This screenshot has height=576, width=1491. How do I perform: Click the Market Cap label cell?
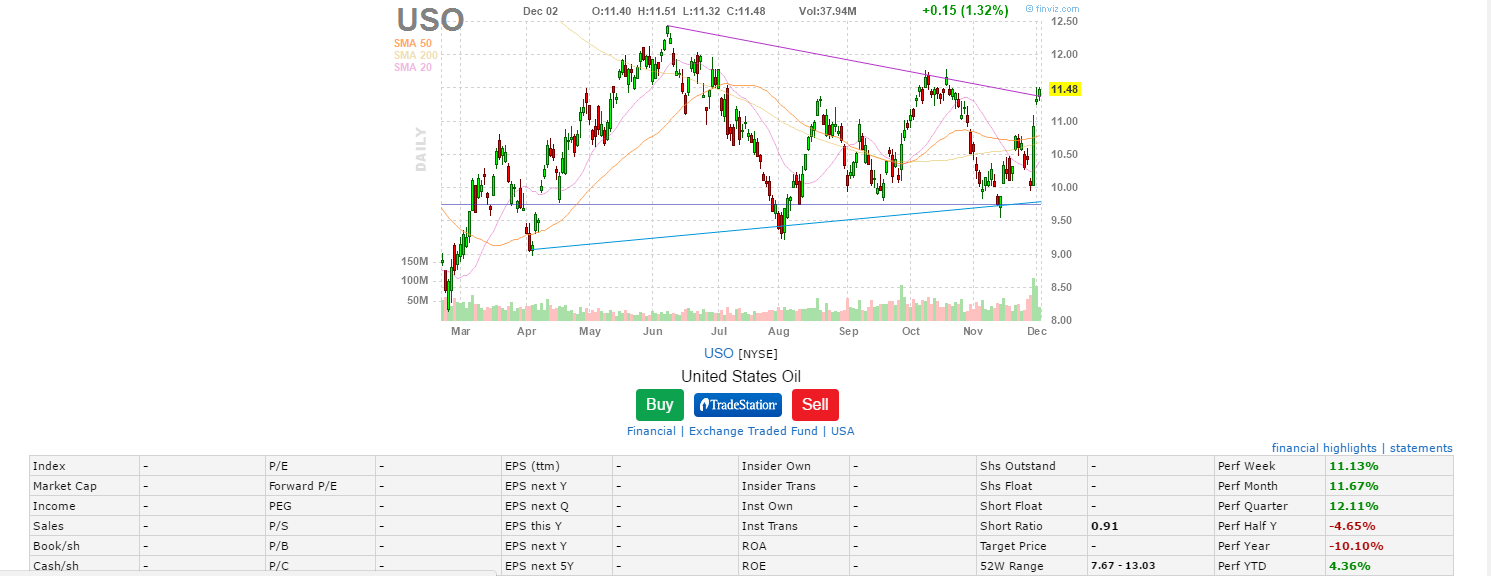(85, 486)
